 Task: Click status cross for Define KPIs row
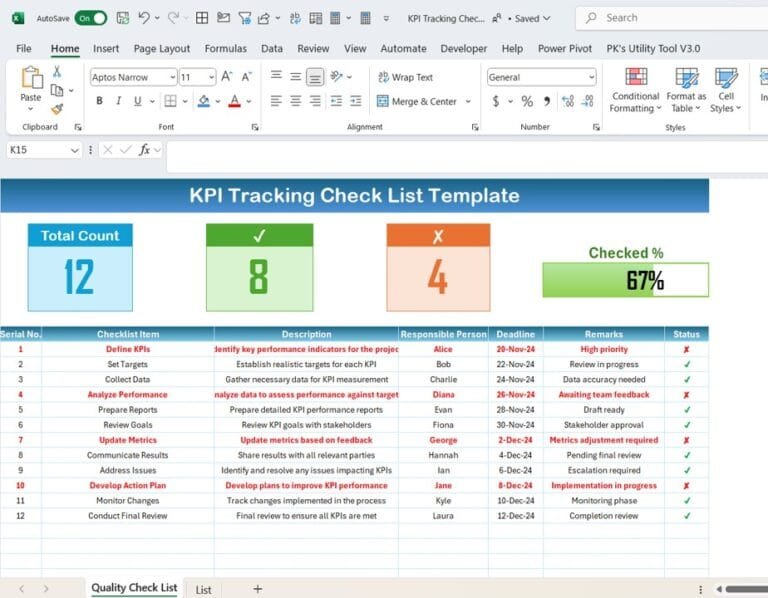pos(686,349)
